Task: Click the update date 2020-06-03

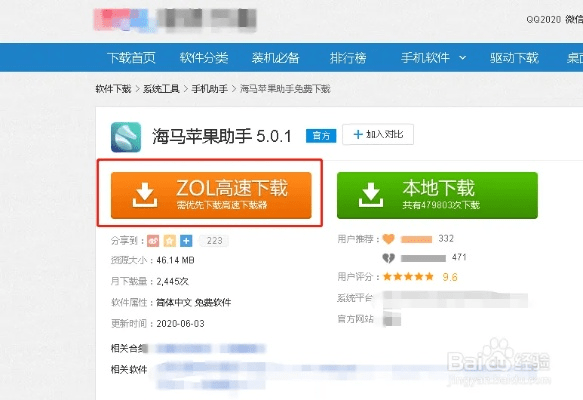Action: 180,324
